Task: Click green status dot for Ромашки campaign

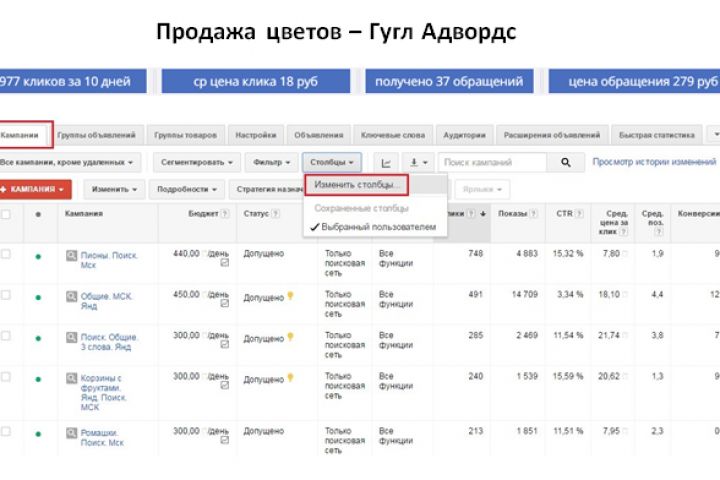Action: coord(39,434)
